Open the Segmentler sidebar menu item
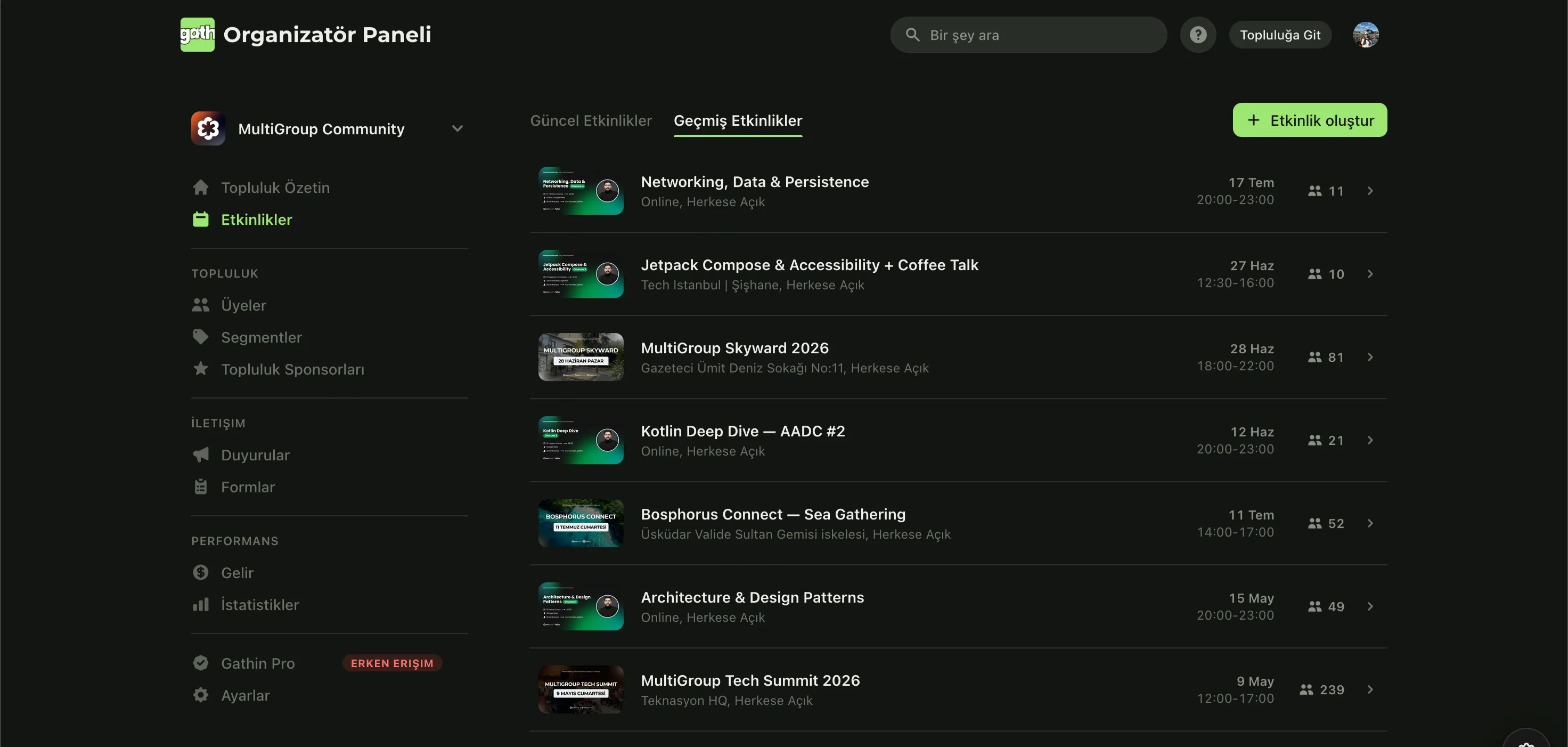The height and width of the screenshot is (747, 1568). click(x=261, y=337)
